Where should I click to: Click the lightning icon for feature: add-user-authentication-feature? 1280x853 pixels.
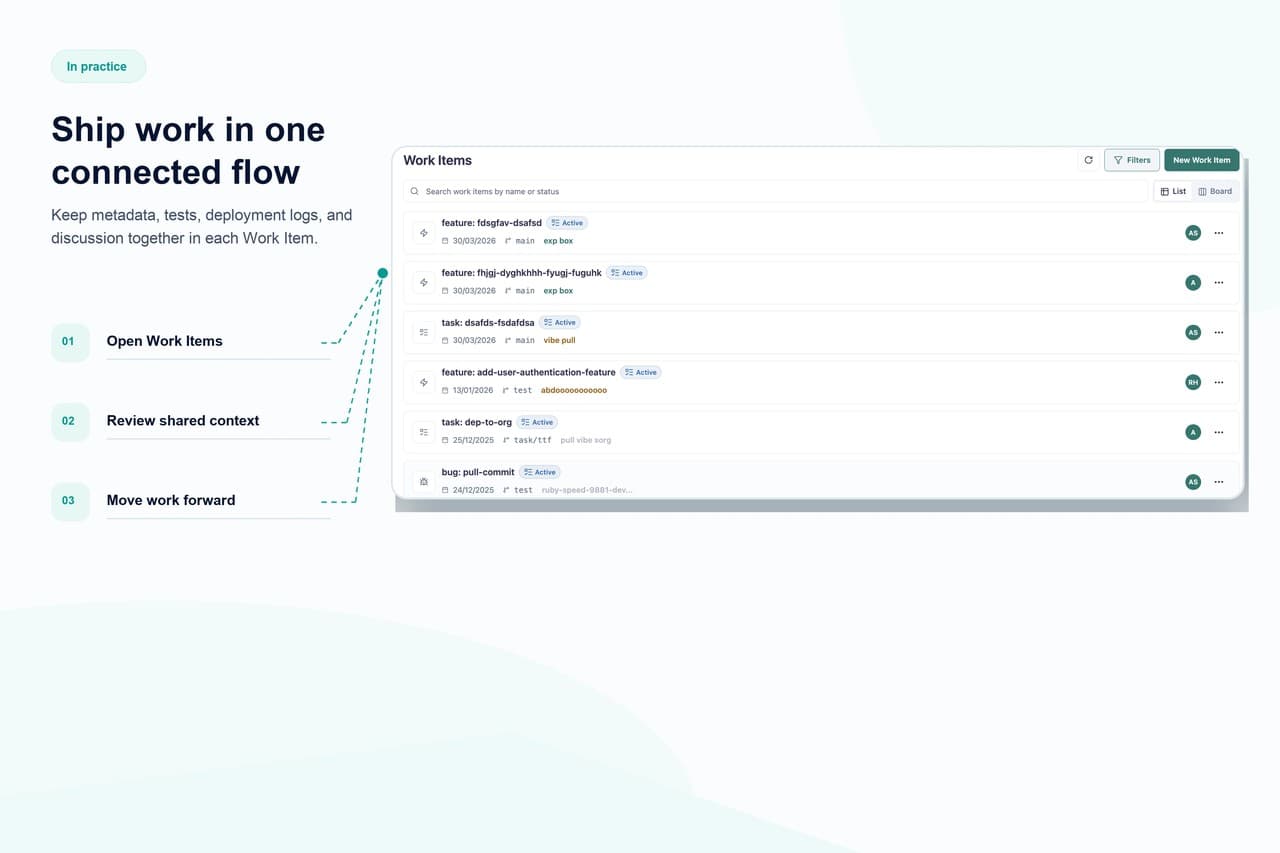pos(424,382)
